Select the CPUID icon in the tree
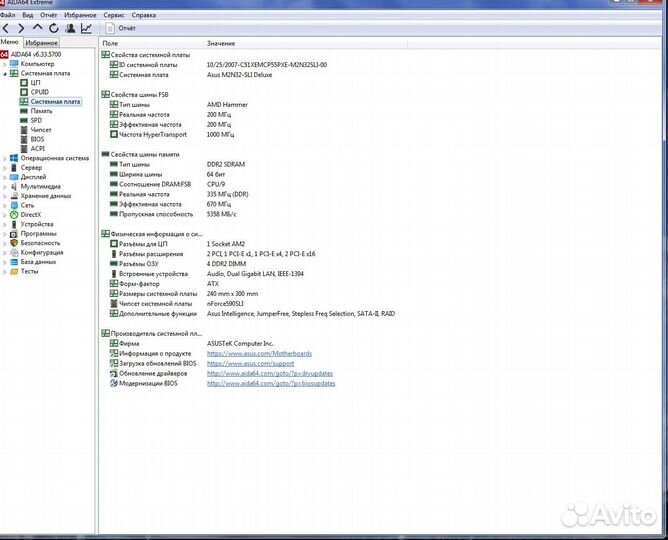The height and width of the screenshot is (540, 668). 24,92
